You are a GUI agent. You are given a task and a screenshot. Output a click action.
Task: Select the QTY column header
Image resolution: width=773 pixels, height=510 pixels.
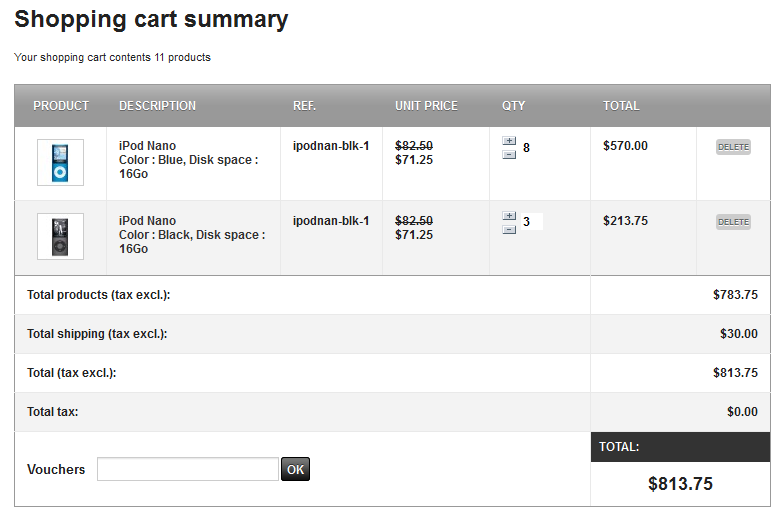[x=513, y=106]
